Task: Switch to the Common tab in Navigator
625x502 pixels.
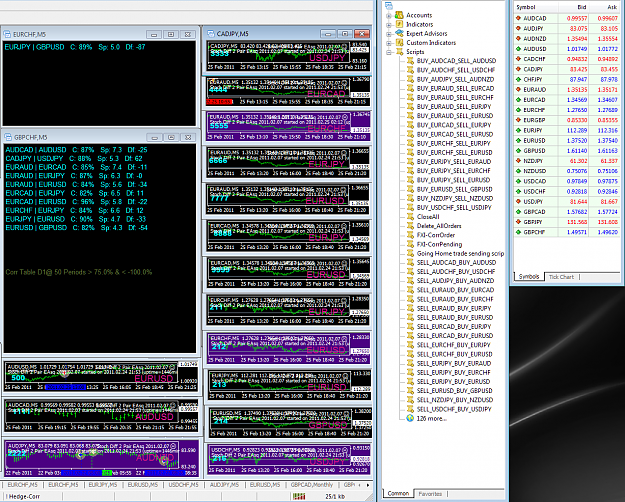Action: click(x=398, y=493)
